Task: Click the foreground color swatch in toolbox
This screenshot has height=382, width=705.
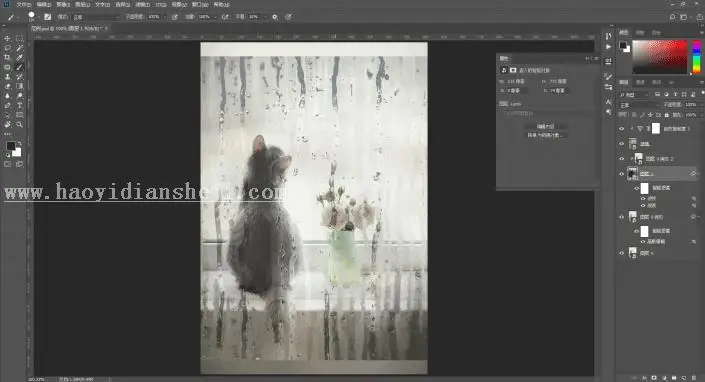Action: [x=11, y=146]
